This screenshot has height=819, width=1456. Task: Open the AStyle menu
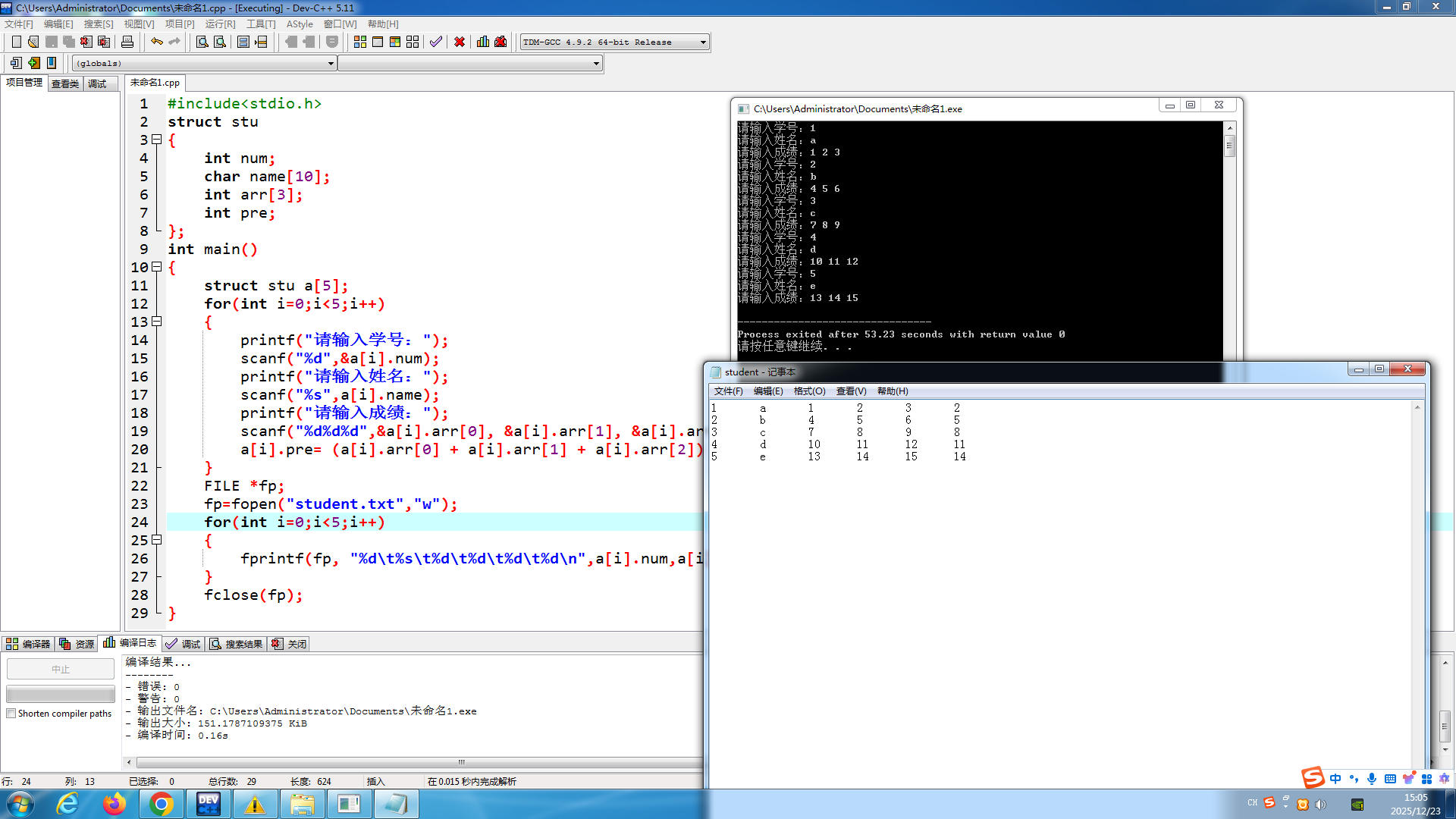300,24
